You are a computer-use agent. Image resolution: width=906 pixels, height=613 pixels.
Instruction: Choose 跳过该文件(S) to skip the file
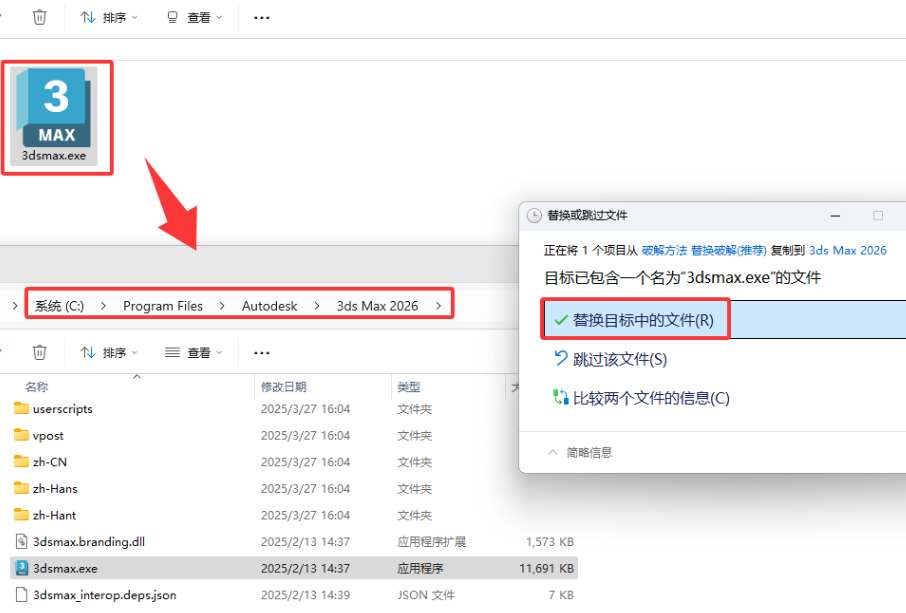click(619, 359)
